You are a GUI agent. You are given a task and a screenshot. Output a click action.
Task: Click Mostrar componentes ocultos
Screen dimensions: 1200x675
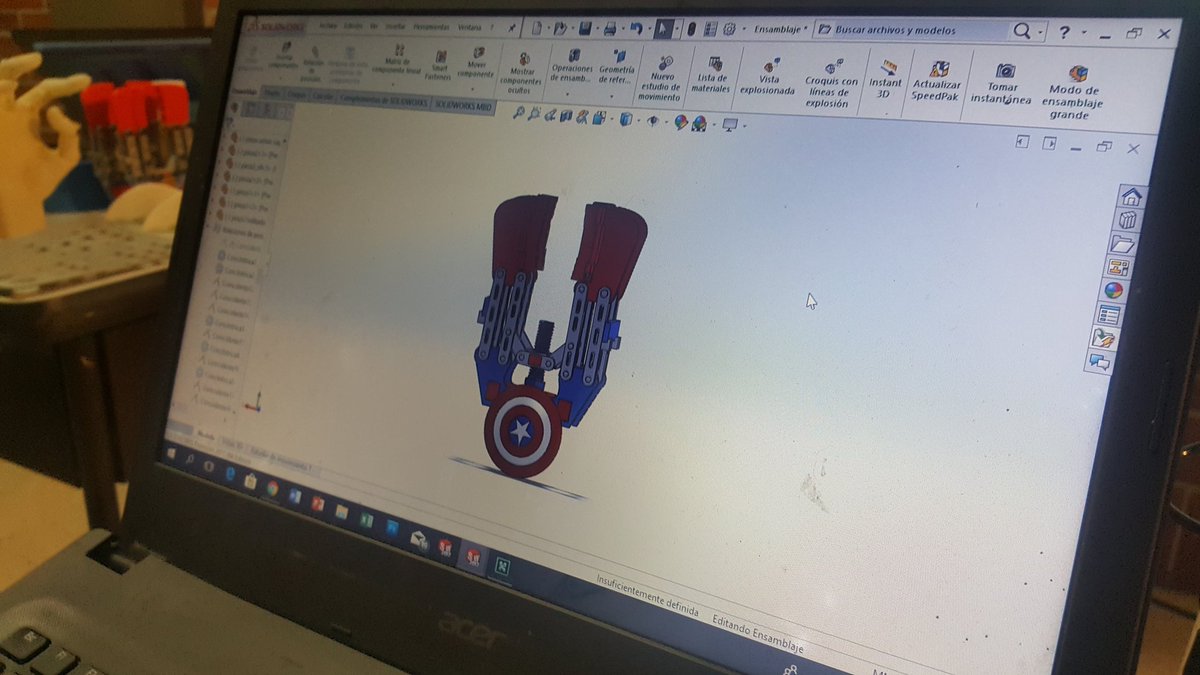(x=521, y=75)
